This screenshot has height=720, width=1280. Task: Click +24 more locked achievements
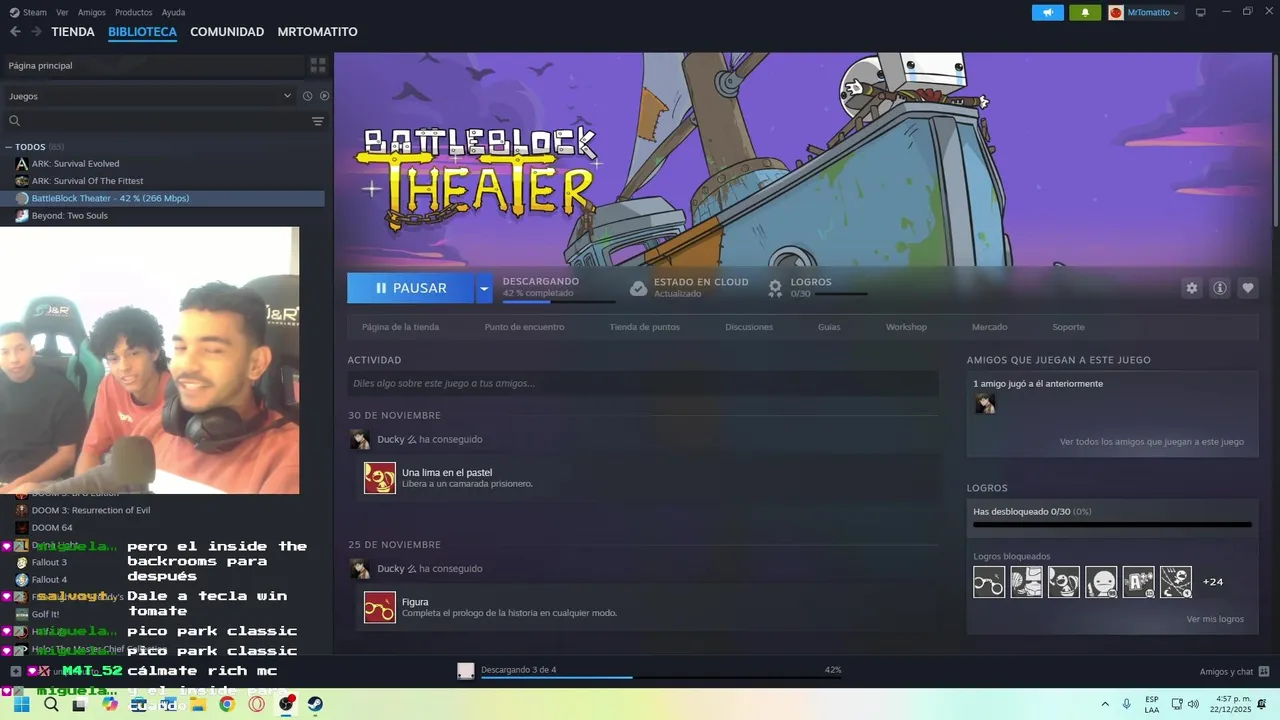click(x=1213, y=582)
